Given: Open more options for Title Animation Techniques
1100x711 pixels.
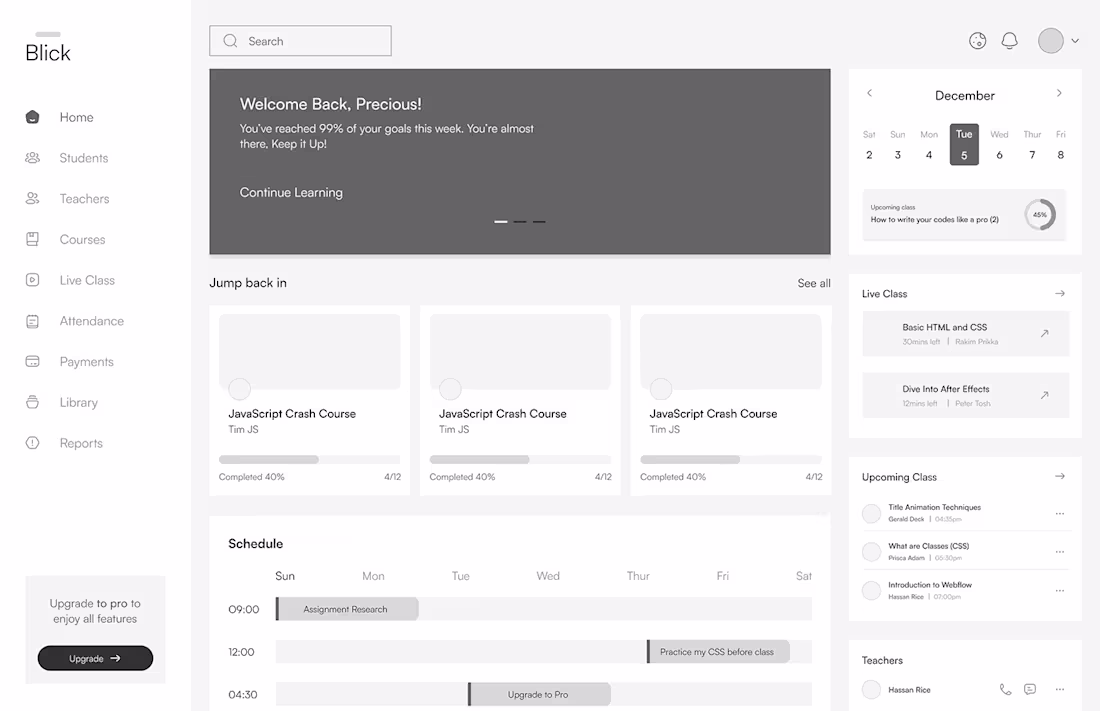Looking at the screenshot, I should coord(1059,514).
